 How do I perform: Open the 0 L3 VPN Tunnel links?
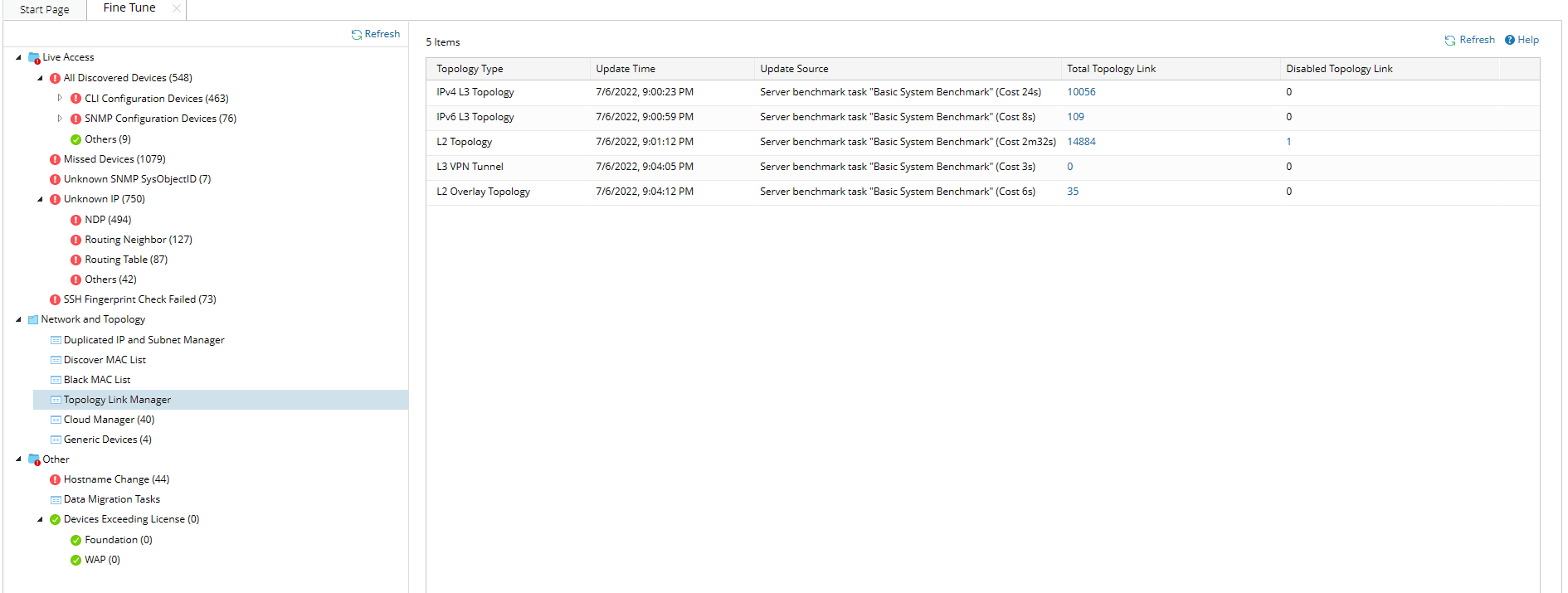tap(1070, 167)
